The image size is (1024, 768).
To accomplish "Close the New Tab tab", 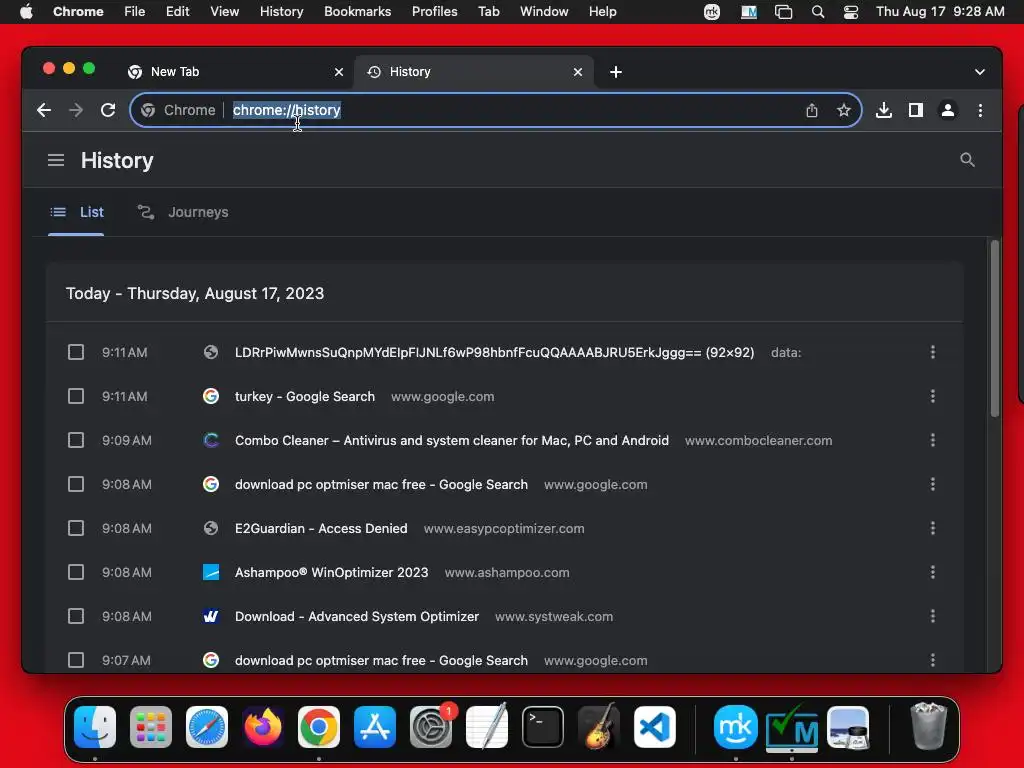I will [x=339, y=72].
